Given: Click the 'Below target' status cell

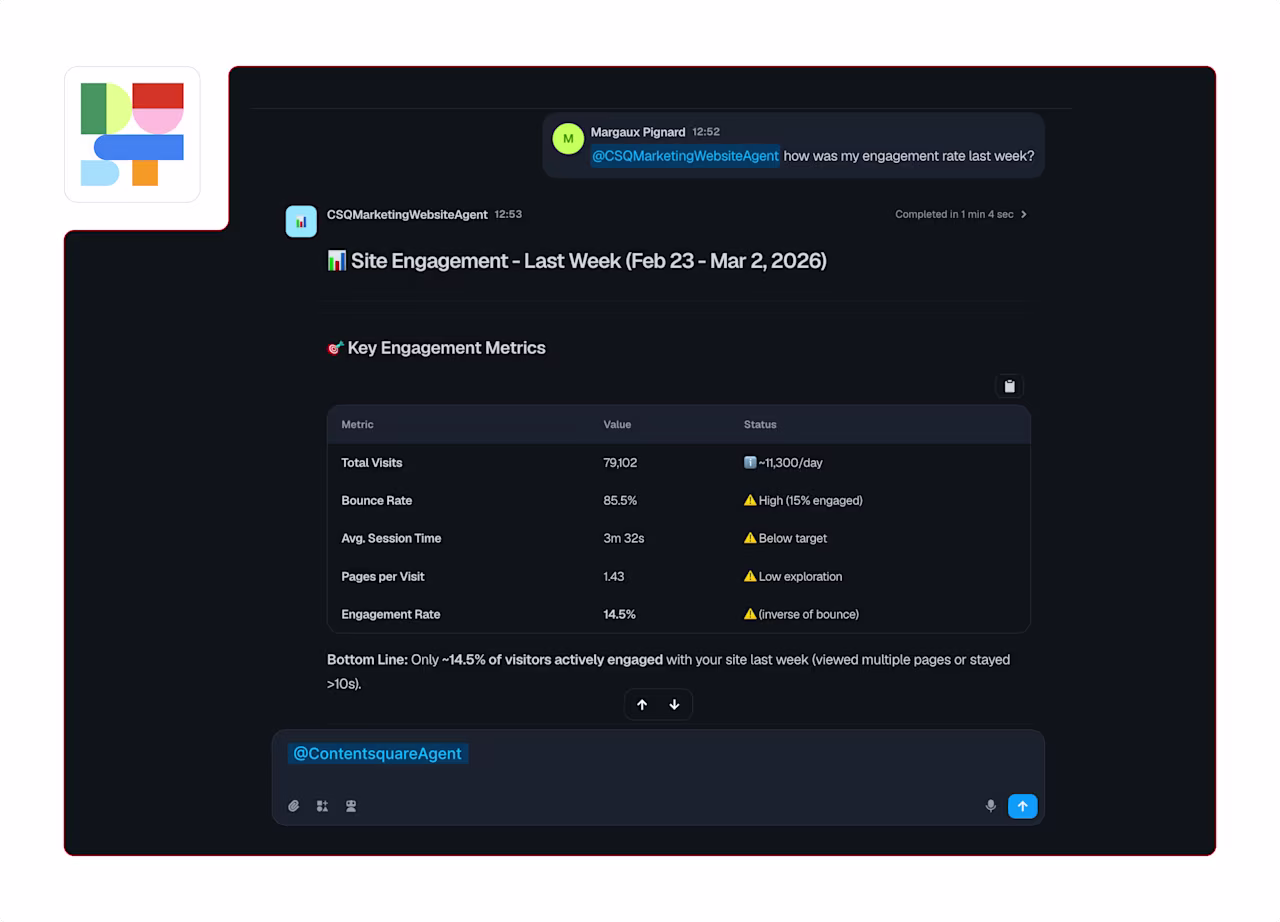Looking at the screenshot, I should click(785, 539).
